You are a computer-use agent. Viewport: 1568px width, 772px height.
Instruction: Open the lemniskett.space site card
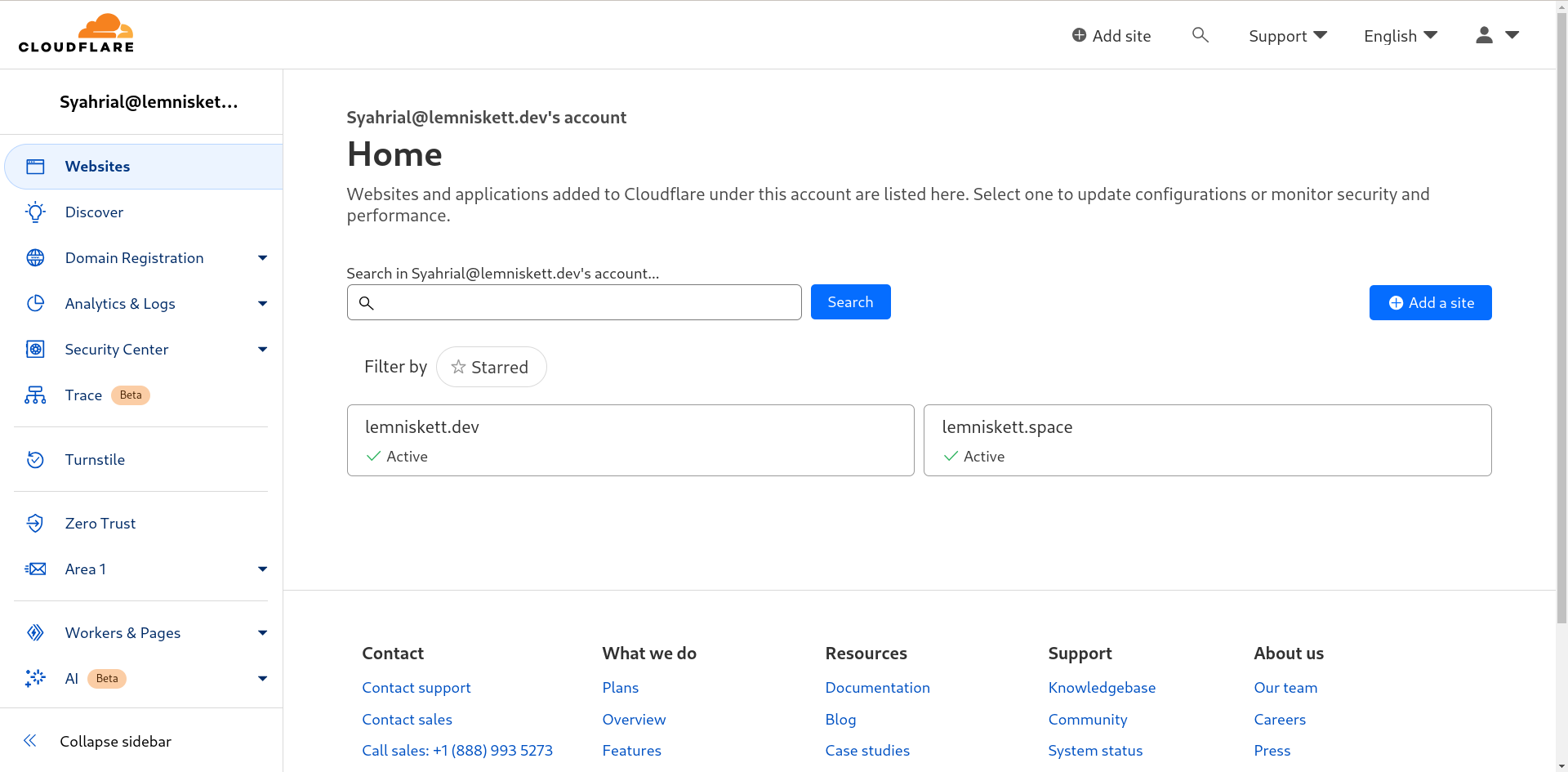click(1207, 440)
